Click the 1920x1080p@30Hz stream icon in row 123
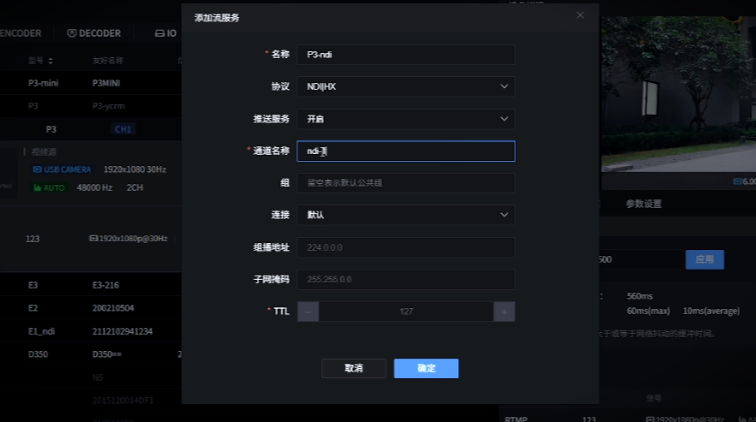The height and width of the screenshot is (422, 756). 94,238
